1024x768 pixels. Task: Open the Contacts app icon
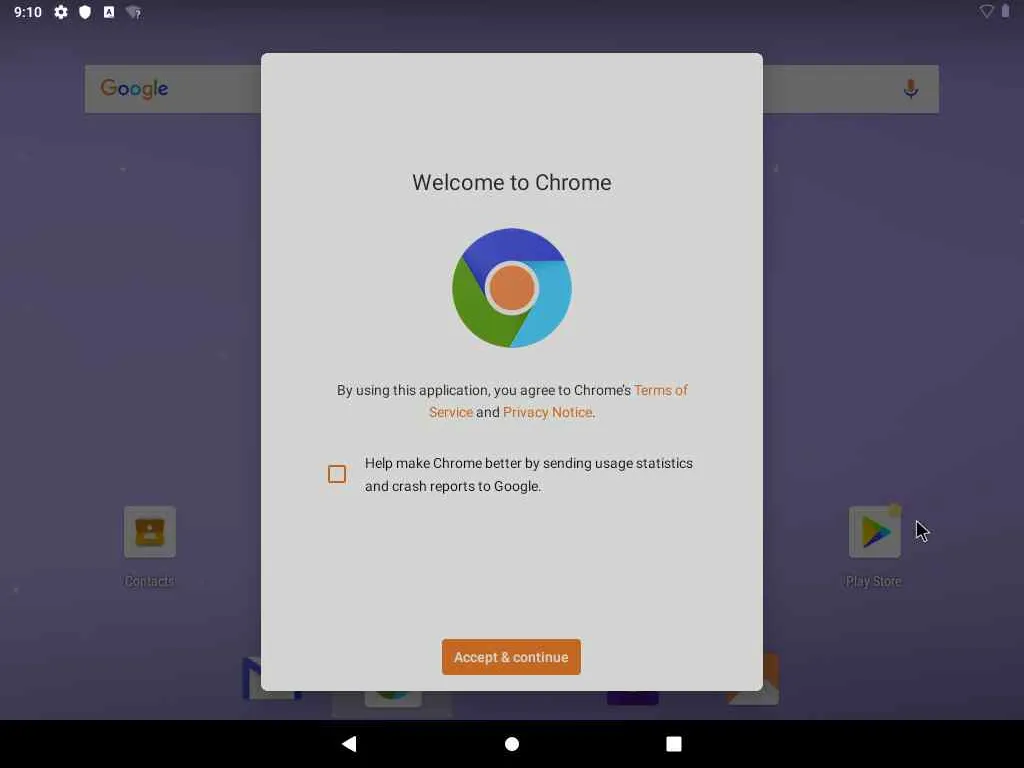click(x=150, y=532)
